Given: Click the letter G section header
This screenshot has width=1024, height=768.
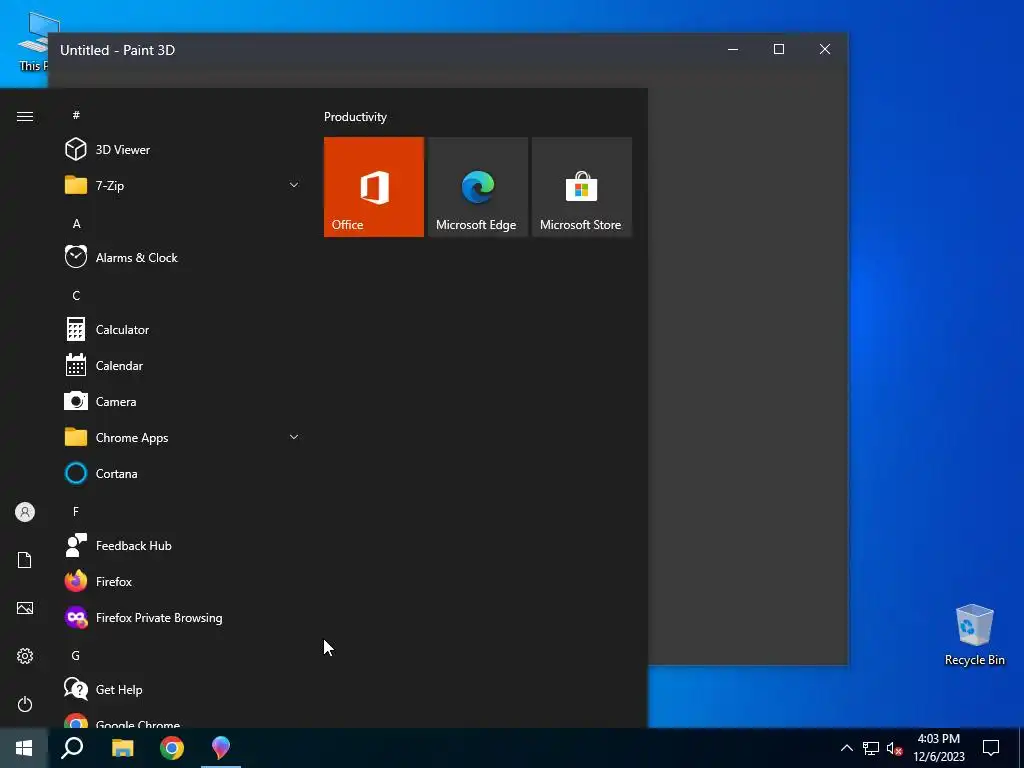Looking at the screenshot, I should coord(76,656).
